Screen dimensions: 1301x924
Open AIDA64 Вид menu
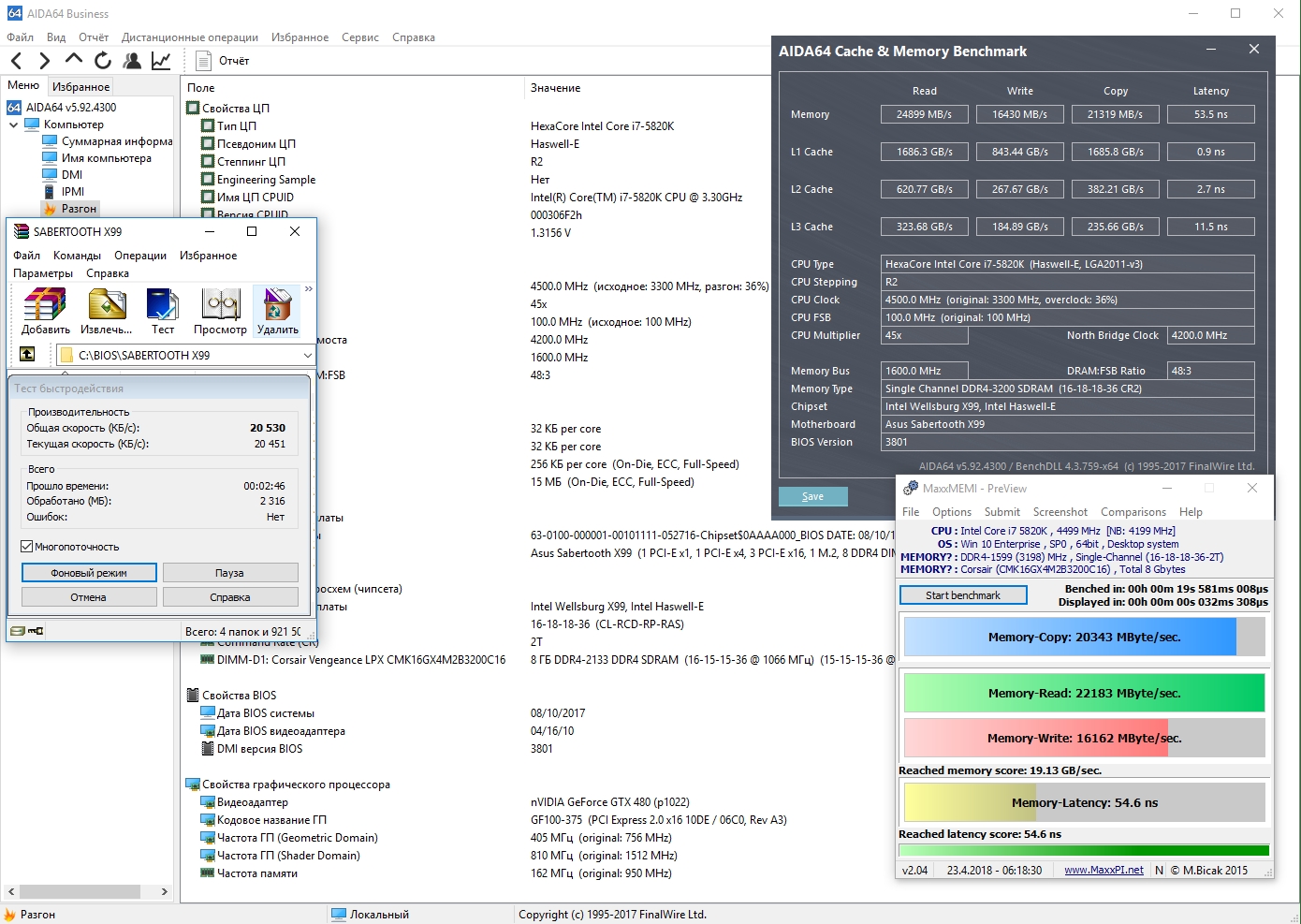click(x=56, y=37)
